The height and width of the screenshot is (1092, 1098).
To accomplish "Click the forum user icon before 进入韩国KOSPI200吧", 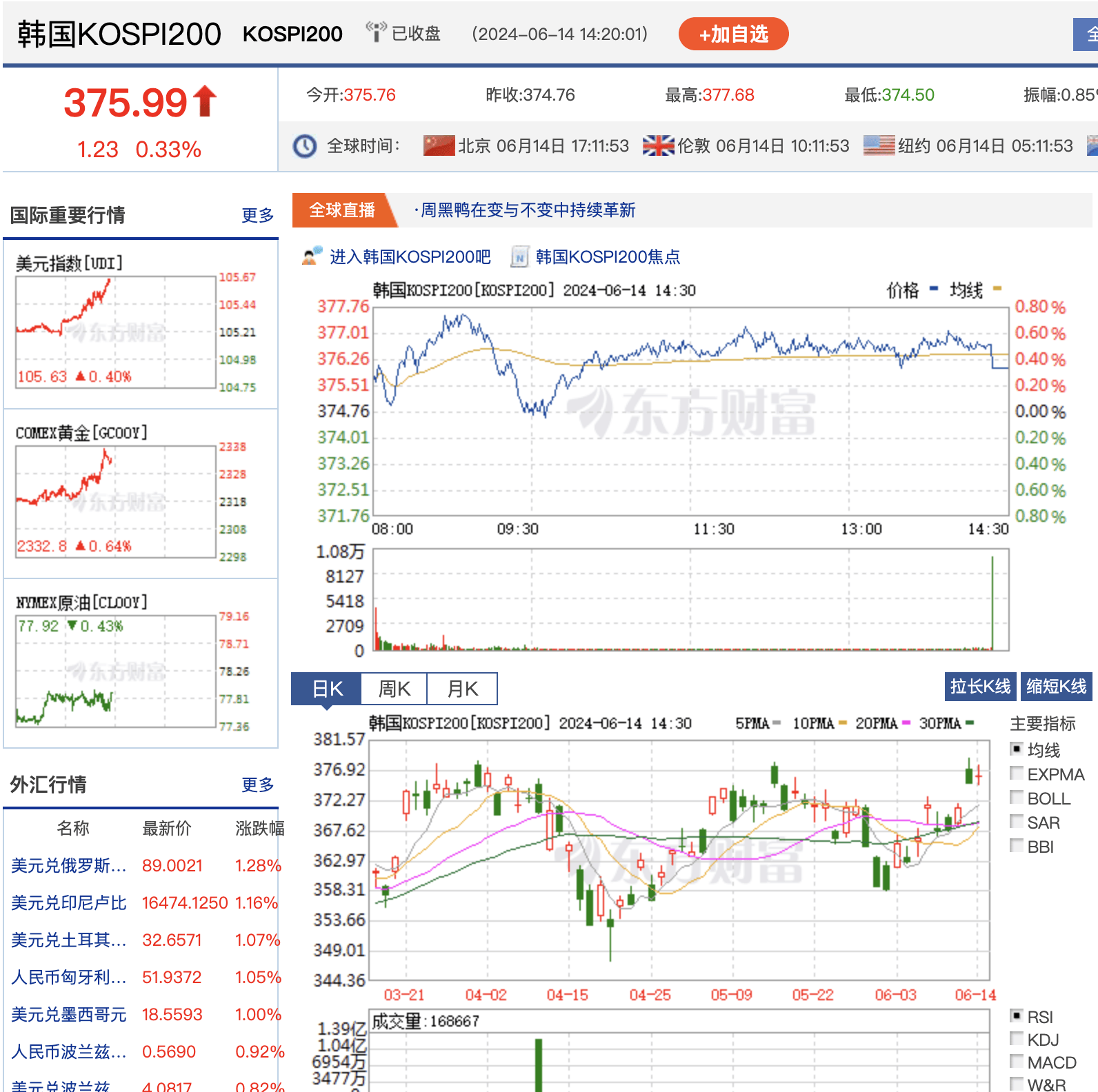I will (x=312, y=256).
